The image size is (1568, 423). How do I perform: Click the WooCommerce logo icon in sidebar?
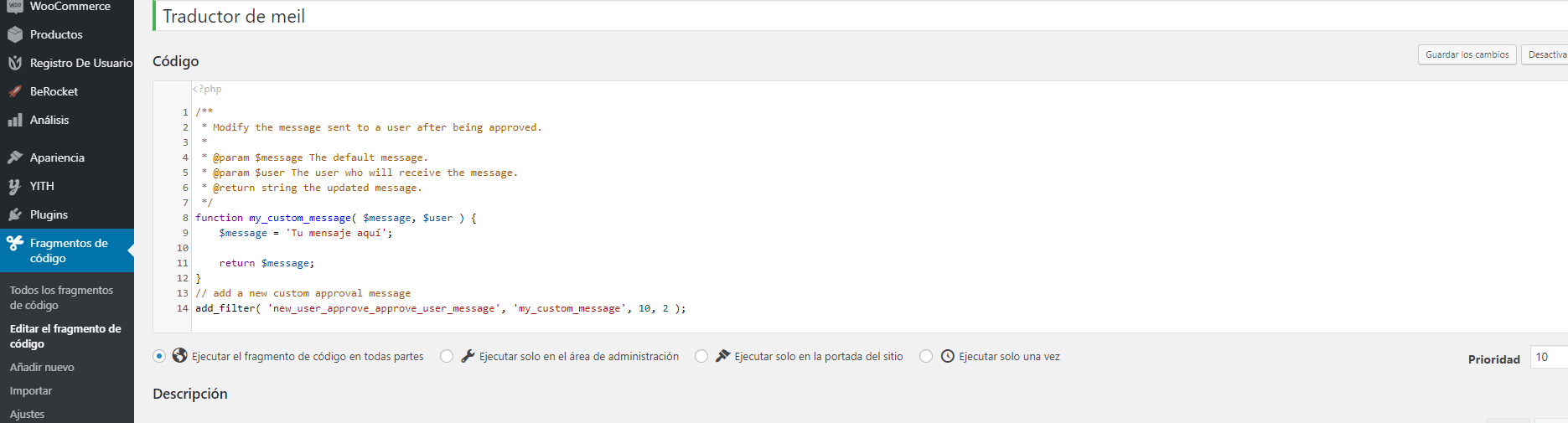[x=15, y=6]
